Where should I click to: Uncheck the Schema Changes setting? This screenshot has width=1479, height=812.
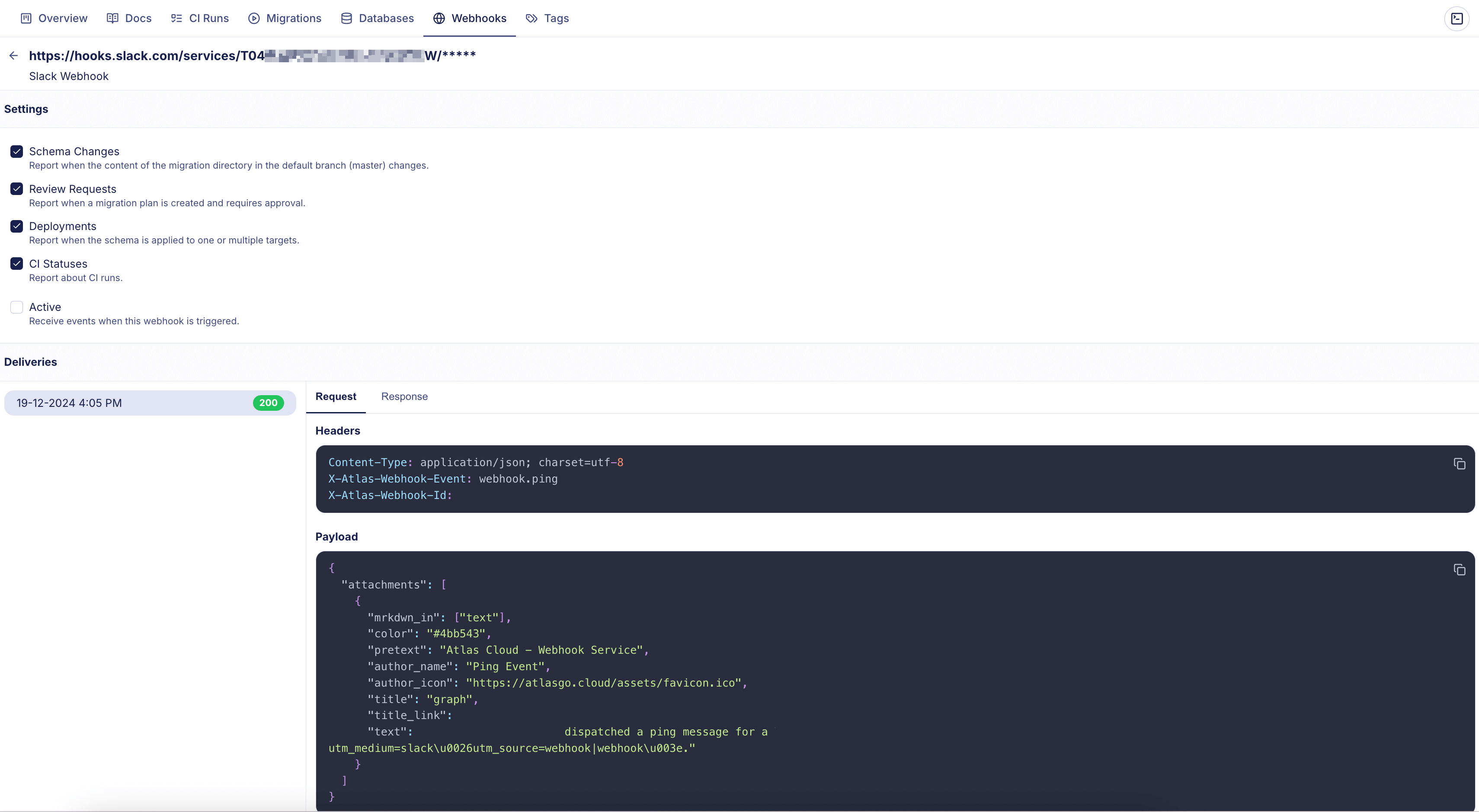point(17,151)
